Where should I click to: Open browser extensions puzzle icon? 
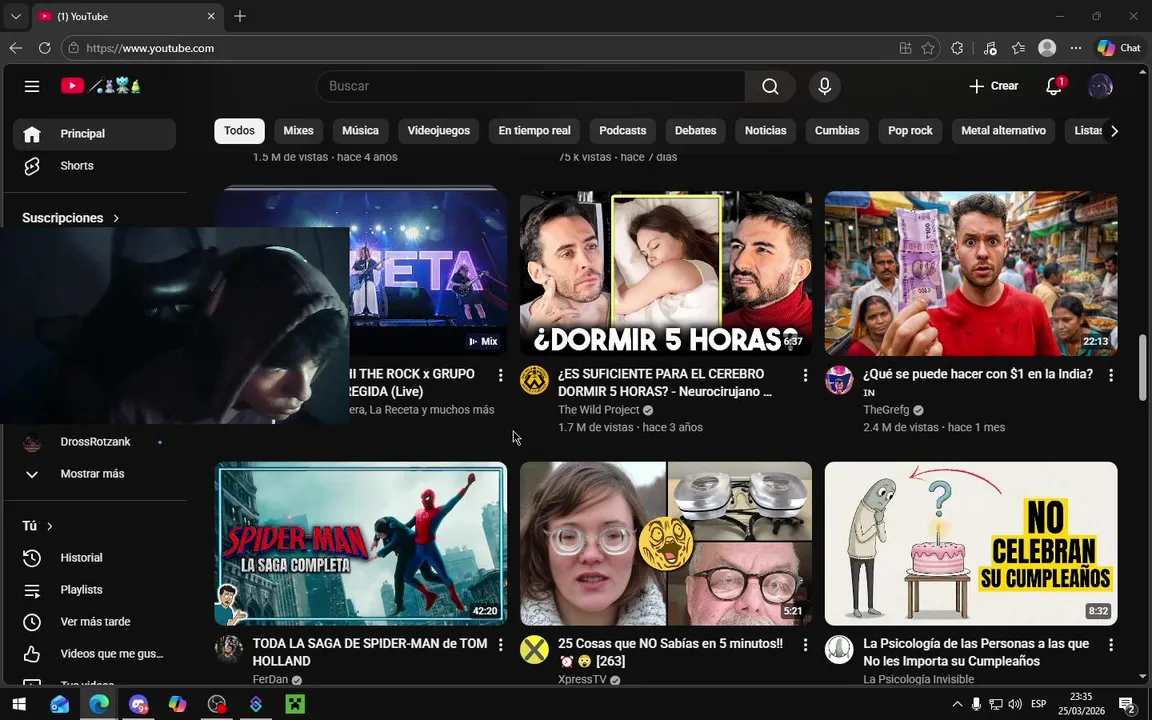pyautogui.click(x=957, y=48)
